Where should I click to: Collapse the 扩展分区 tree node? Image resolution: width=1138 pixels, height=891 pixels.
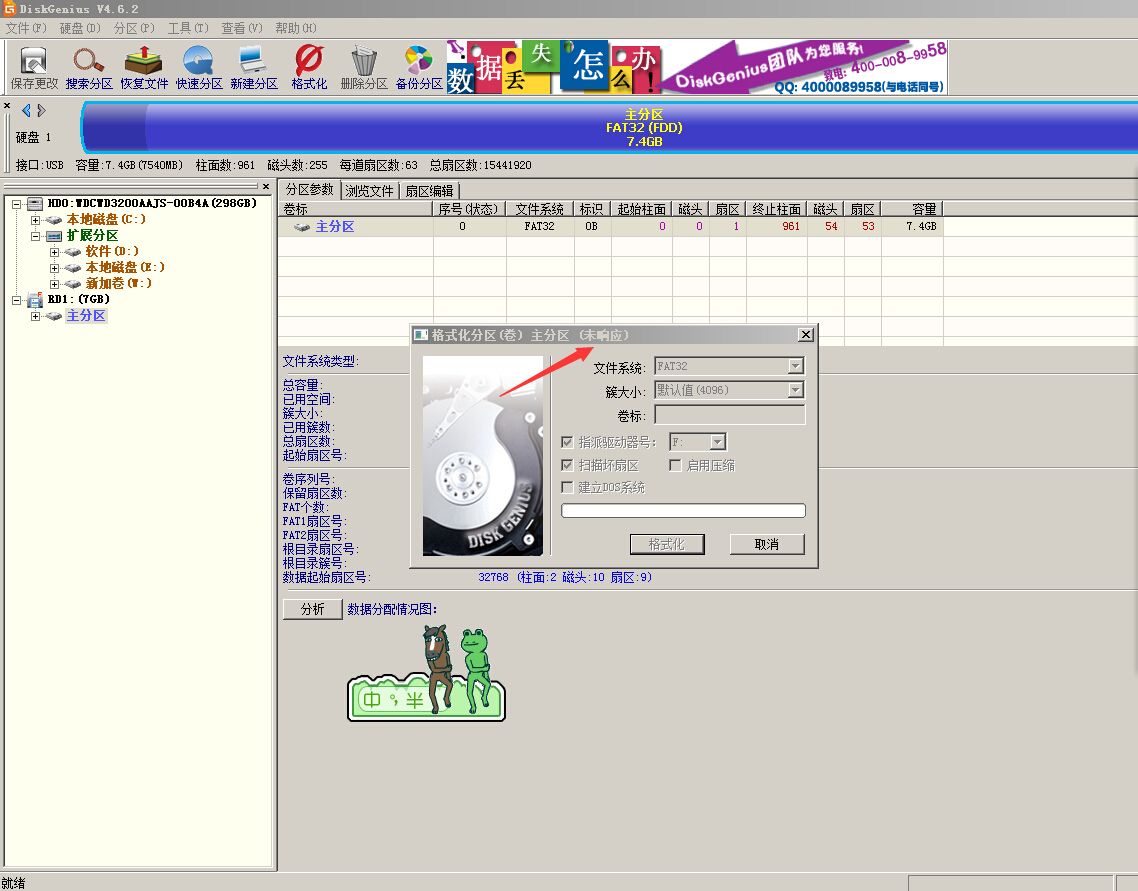tap(35, 236)
